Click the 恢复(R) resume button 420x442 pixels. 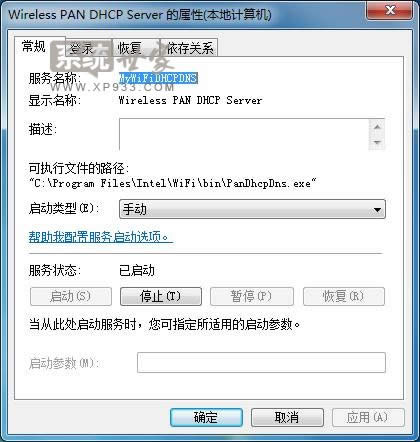344,296
